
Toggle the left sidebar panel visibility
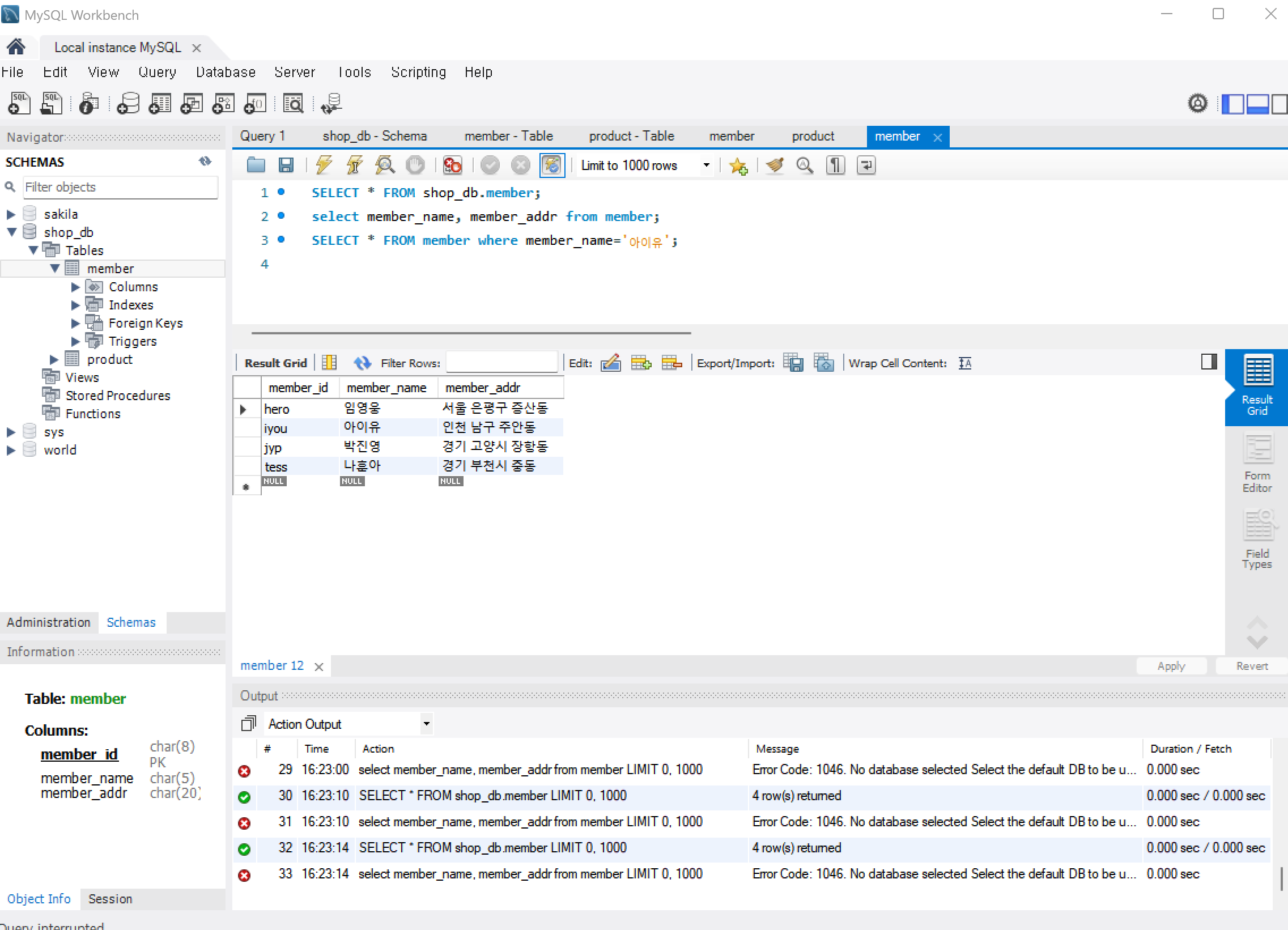[1233, 104]
